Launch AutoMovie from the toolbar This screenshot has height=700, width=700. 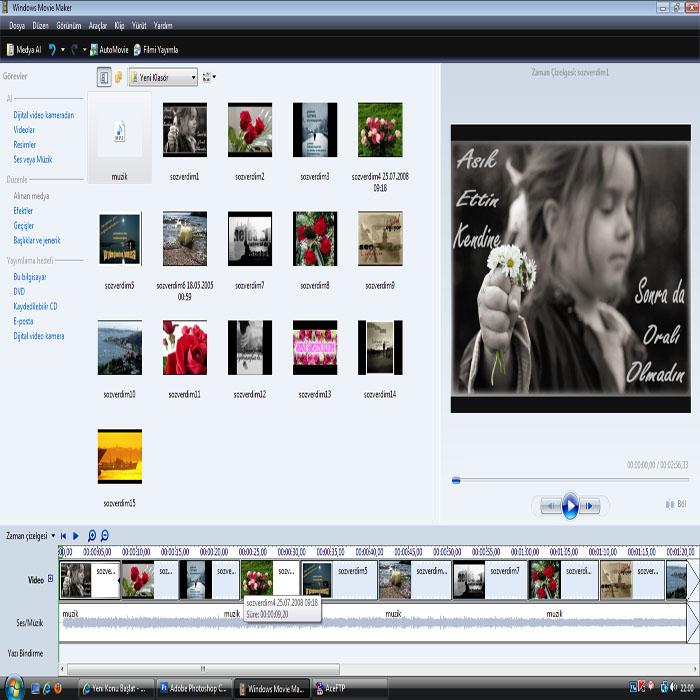coord(109,50)
